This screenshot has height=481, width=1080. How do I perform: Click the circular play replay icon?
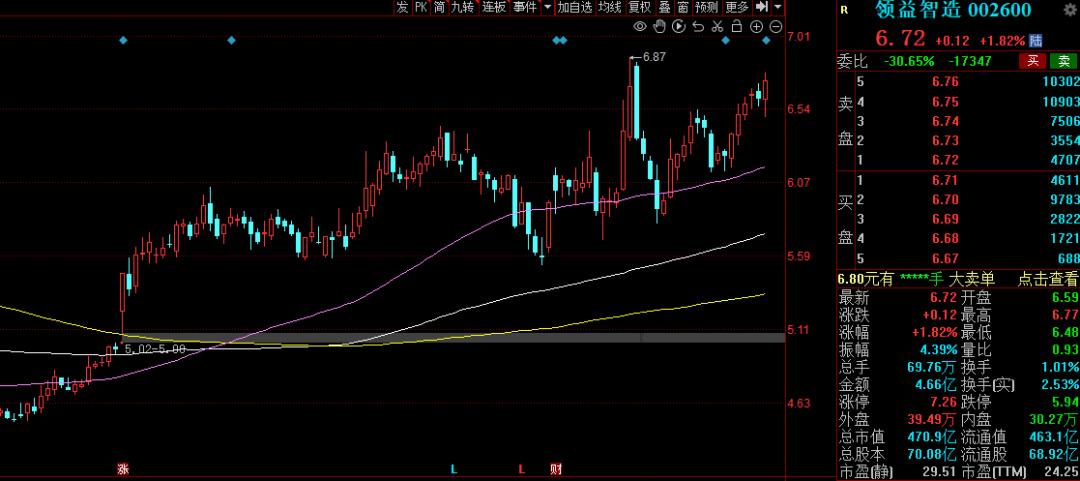(x=681, y=25)
